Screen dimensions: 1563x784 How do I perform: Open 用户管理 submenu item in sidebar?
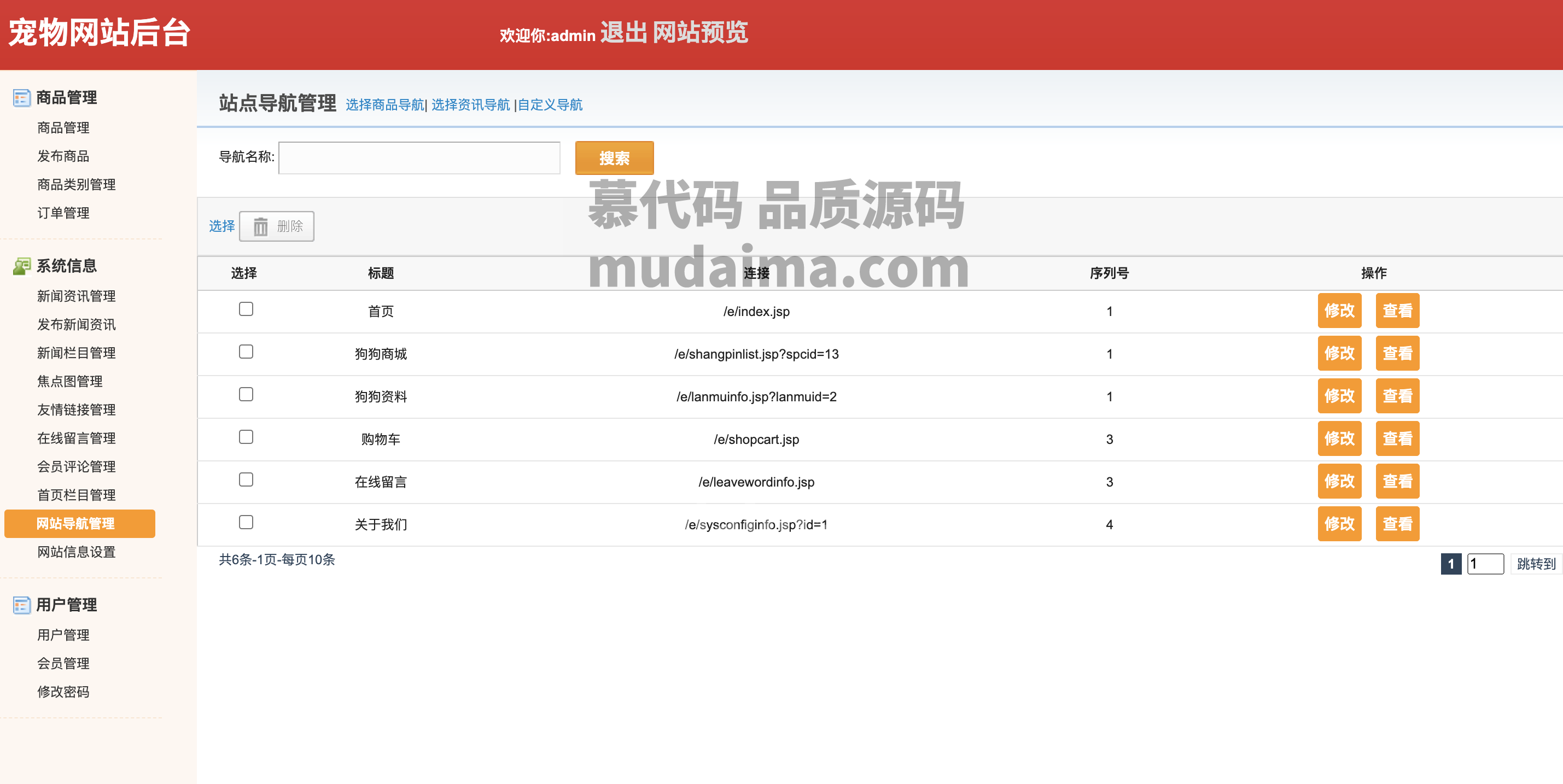[x=63, y=635]
